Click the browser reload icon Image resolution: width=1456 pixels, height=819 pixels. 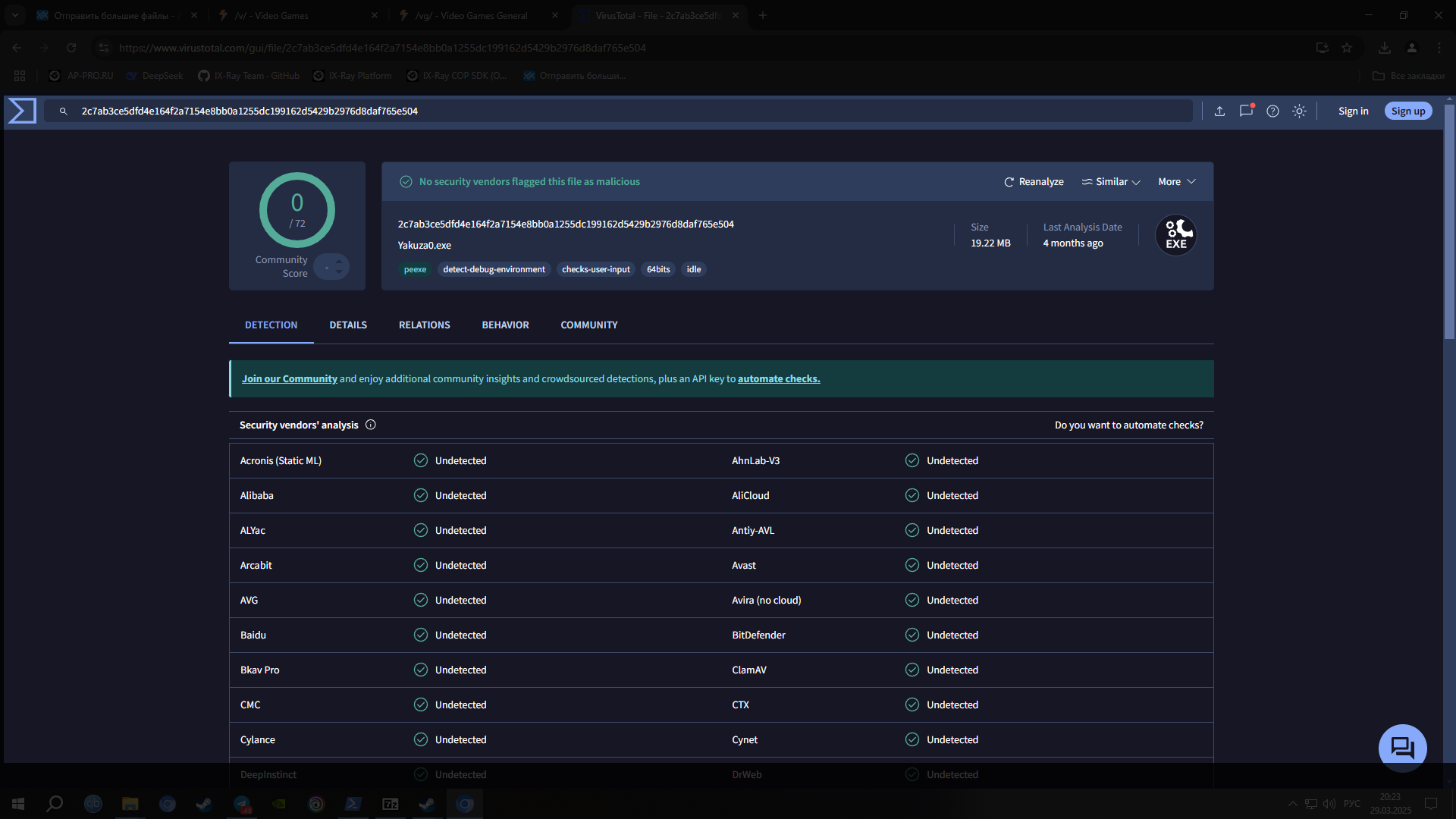71,48
